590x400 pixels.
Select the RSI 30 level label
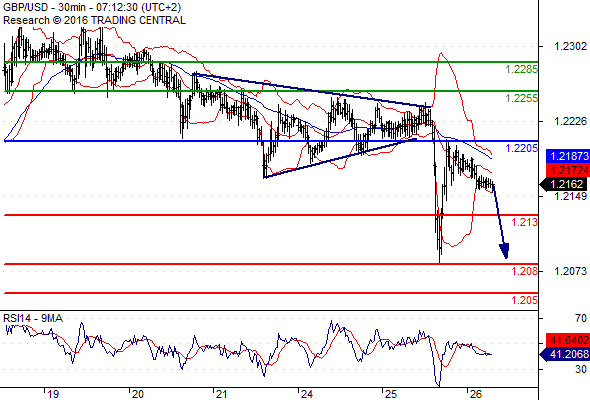click(581, 370)
